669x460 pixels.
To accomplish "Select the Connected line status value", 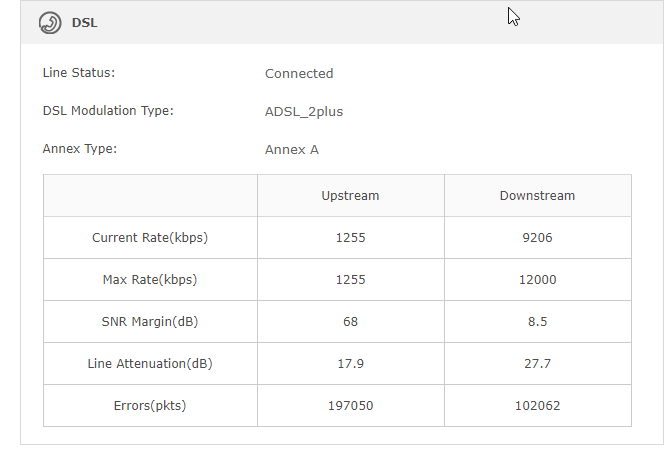I will pyautogui.click(x=299, y=73).
